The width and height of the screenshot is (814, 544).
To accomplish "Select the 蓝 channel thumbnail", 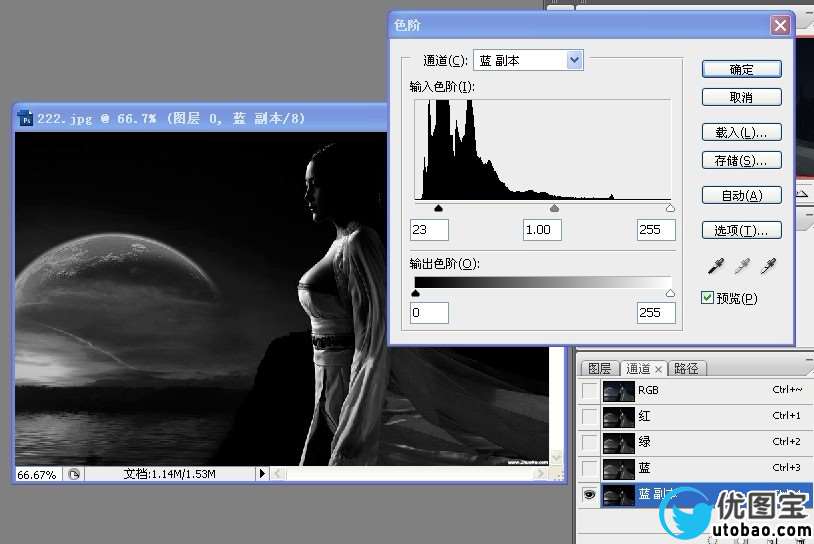I will pyautogui.click(x=618, y=469).
